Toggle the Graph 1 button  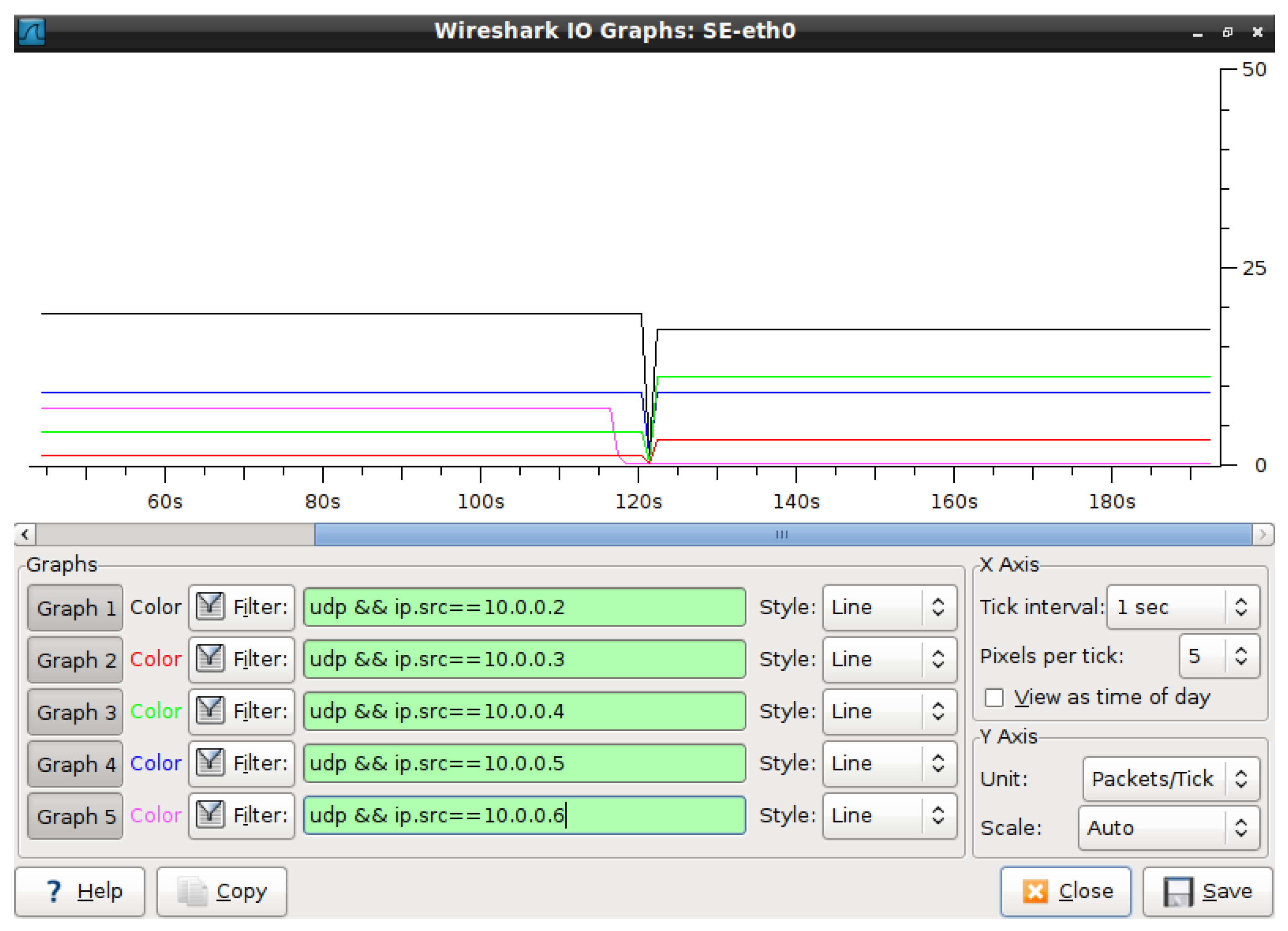(75, 608)
